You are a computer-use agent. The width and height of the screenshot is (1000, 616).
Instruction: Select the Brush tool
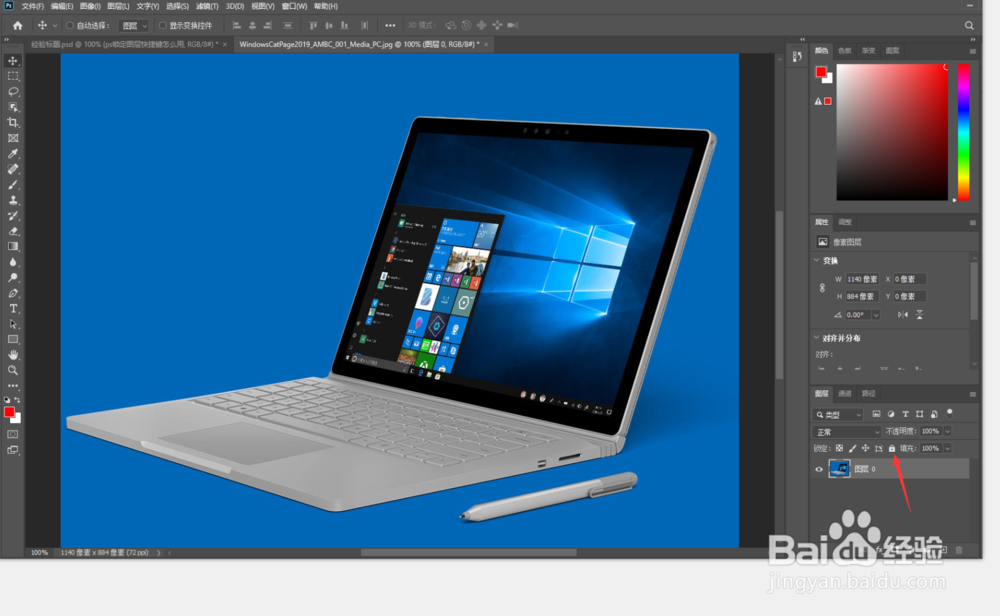[x=13, y=184]
